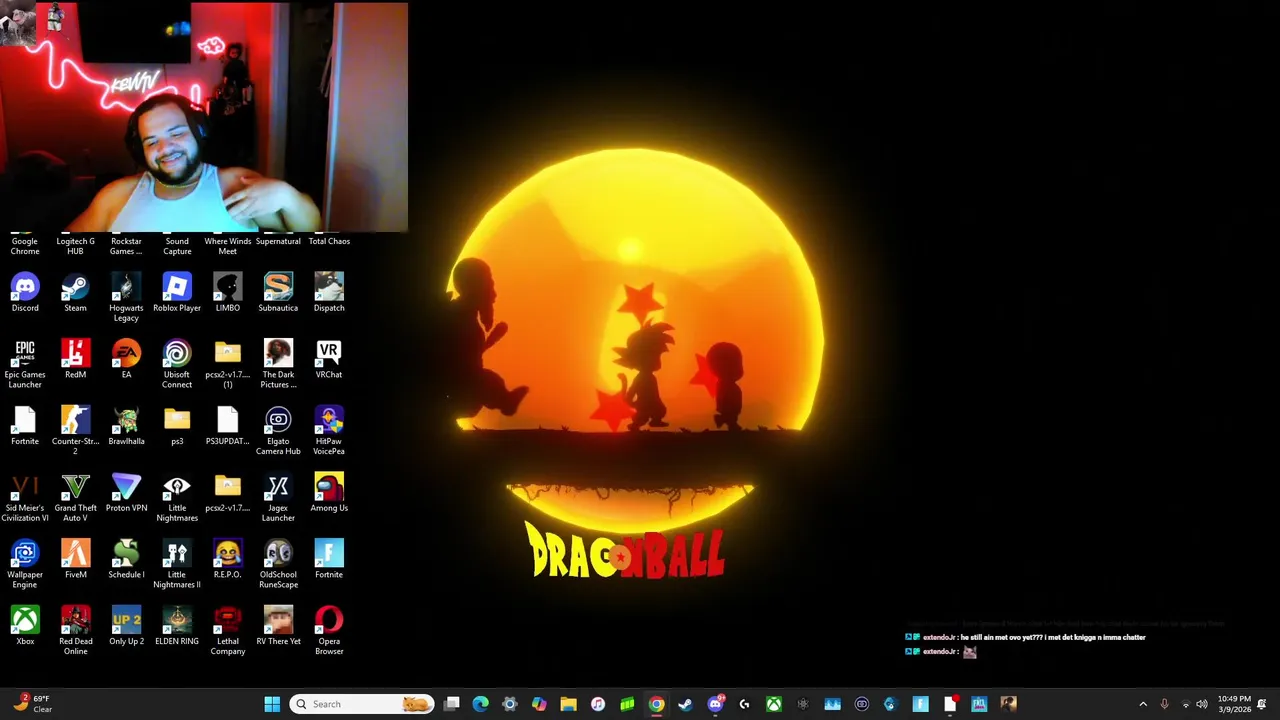Open the Proton VPN shortcut
Image resolution: width=1280 pixels, height=720 pixels.
click(126, 492)
